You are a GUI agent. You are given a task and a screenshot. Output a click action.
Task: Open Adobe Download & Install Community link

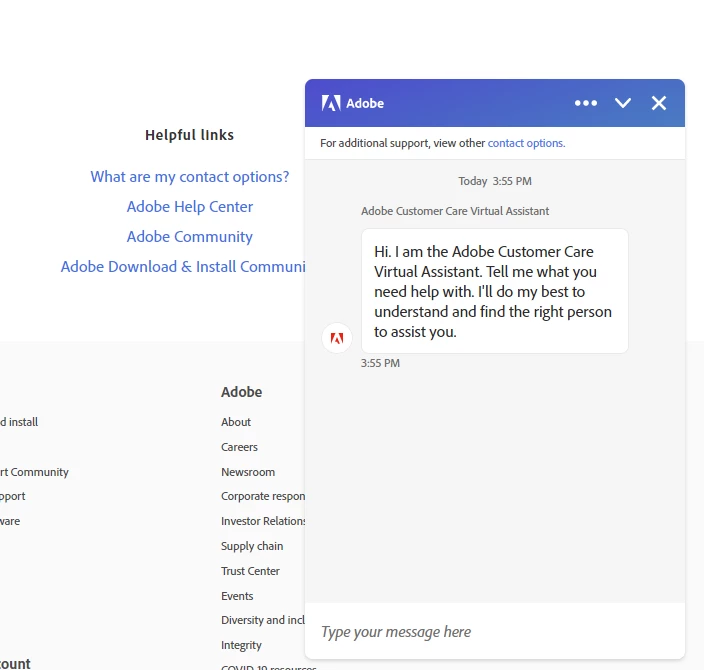[183, 267]
